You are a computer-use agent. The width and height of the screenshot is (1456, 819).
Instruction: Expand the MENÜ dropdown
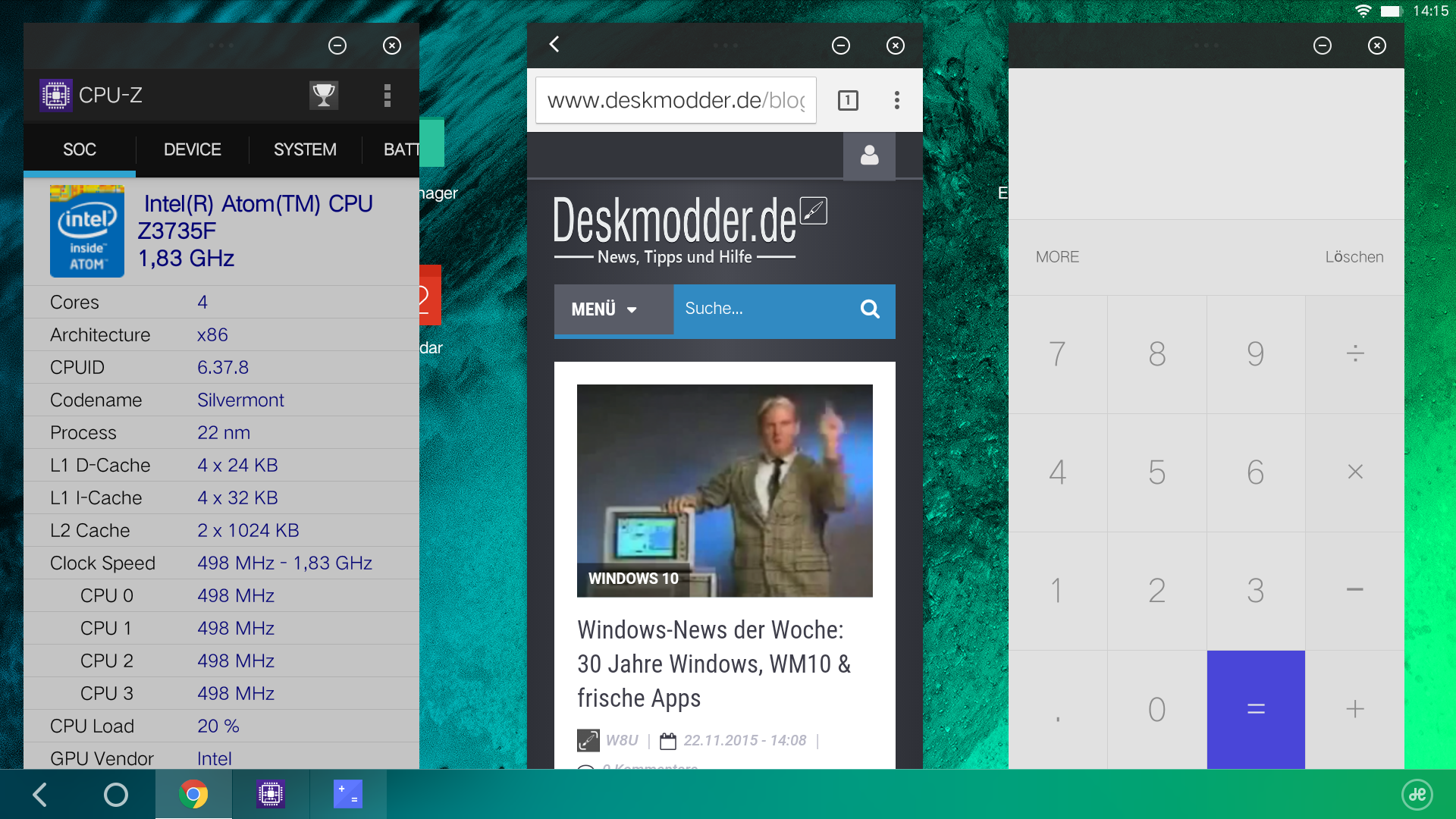click(x=613, y=309)
